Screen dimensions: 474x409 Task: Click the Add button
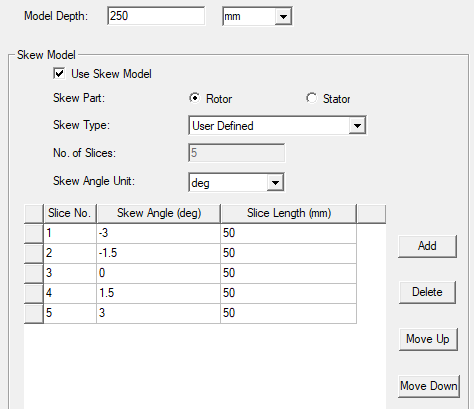coord(427,246)
